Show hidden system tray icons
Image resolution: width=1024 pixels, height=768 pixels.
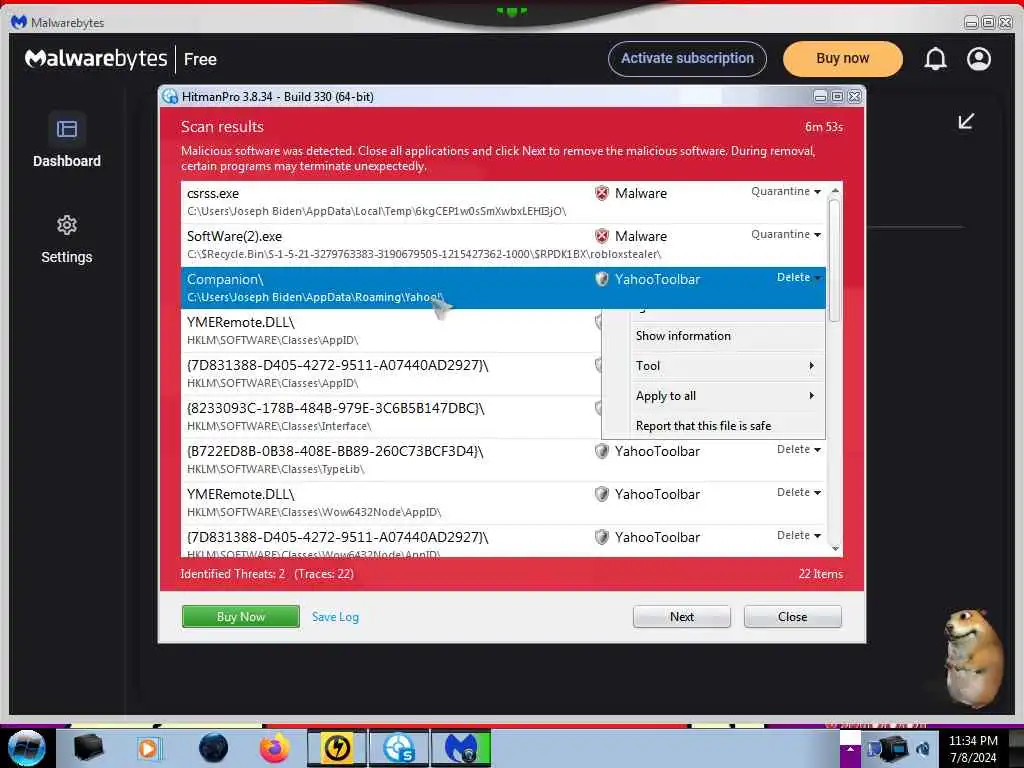[850, 748]
